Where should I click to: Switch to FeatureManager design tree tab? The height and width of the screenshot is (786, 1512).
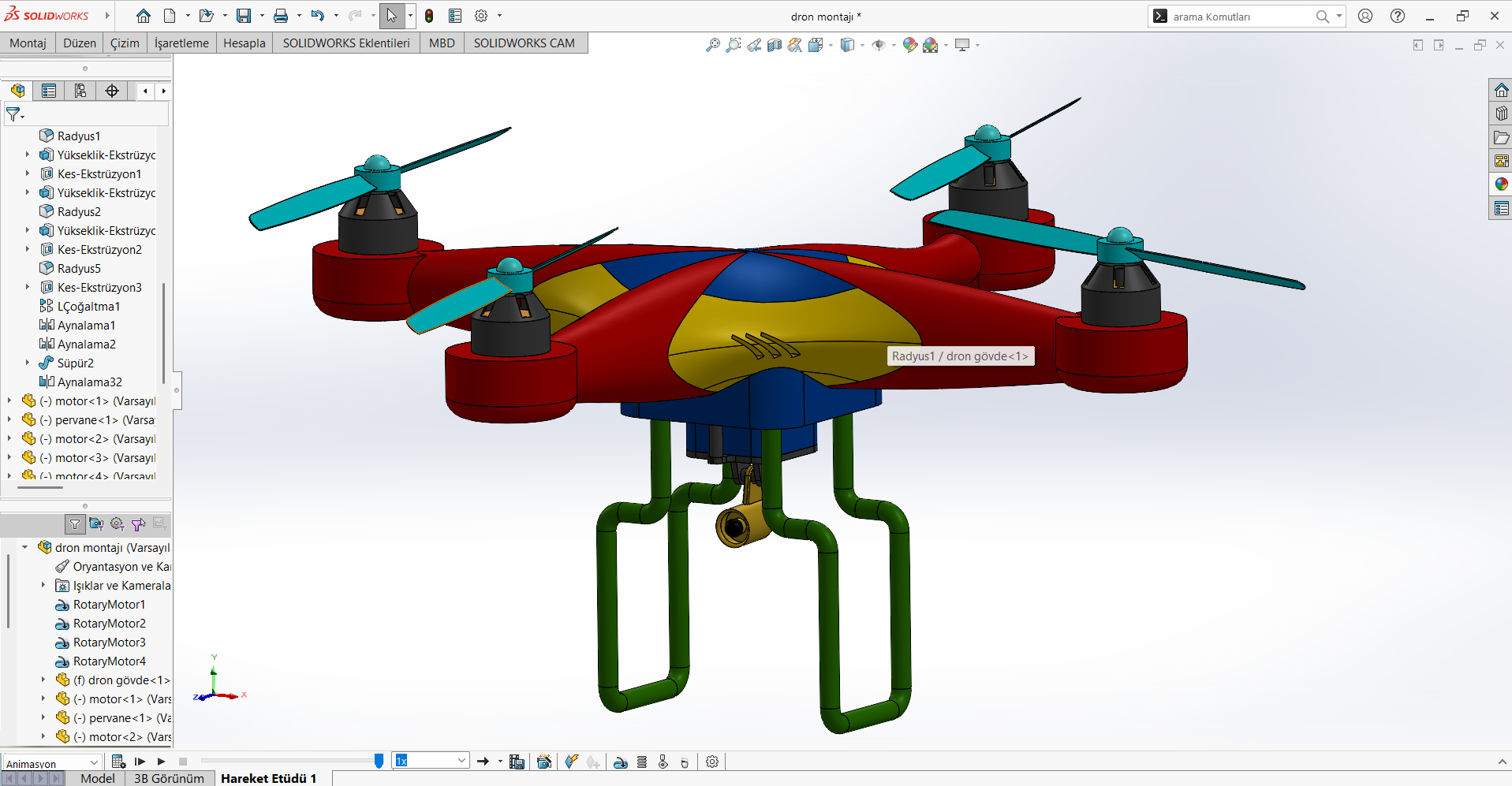pyautogui.click(x=17, y=91)
